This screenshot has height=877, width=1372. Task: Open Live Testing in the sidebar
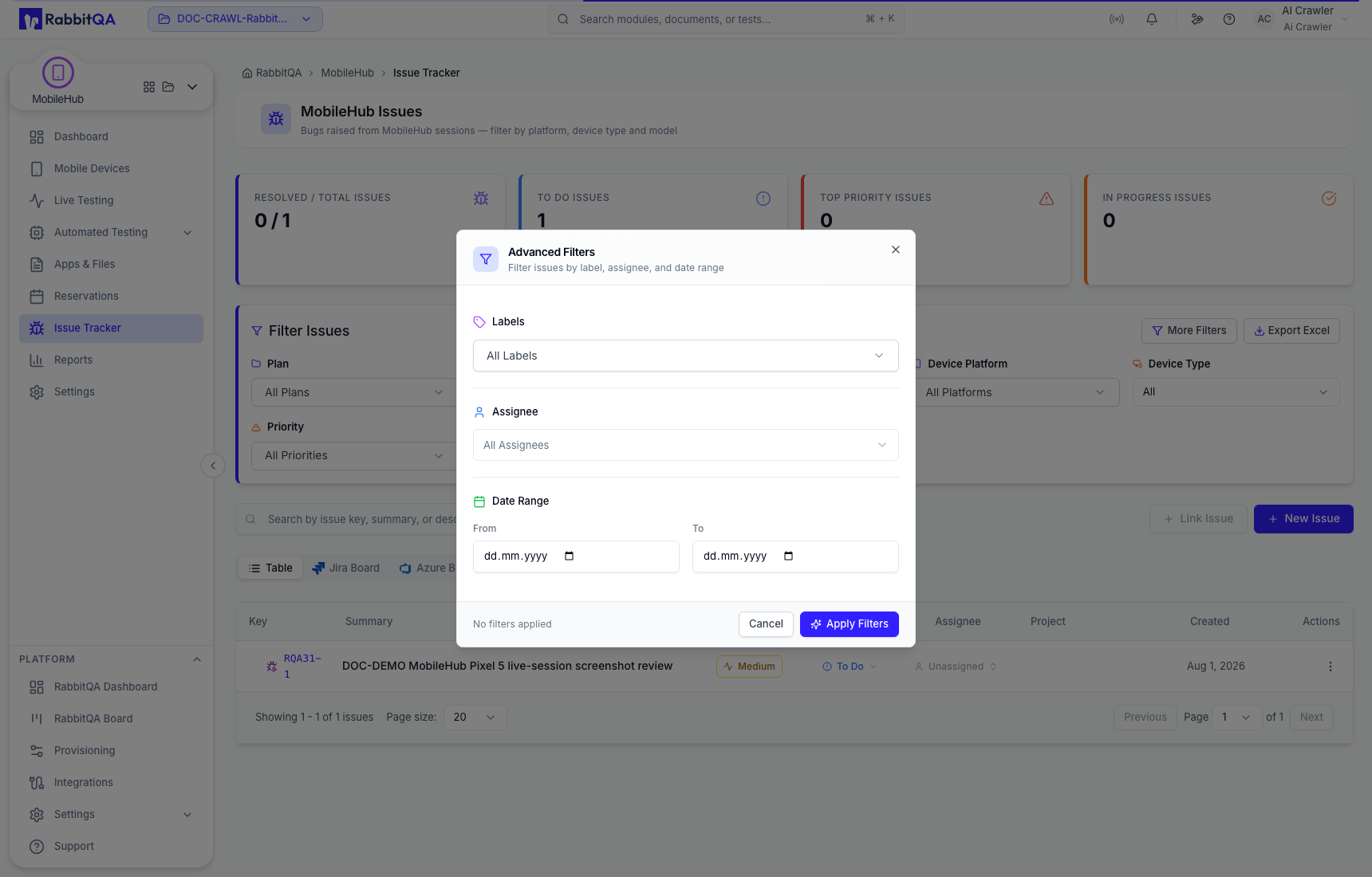[x=111, y=200]
